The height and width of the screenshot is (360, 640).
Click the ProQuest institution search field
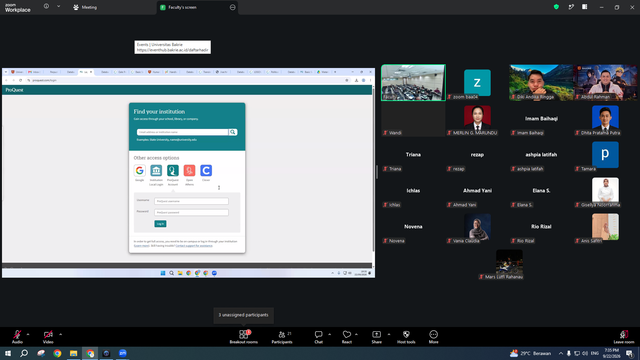pyautogui.click(x=182, y=132)
